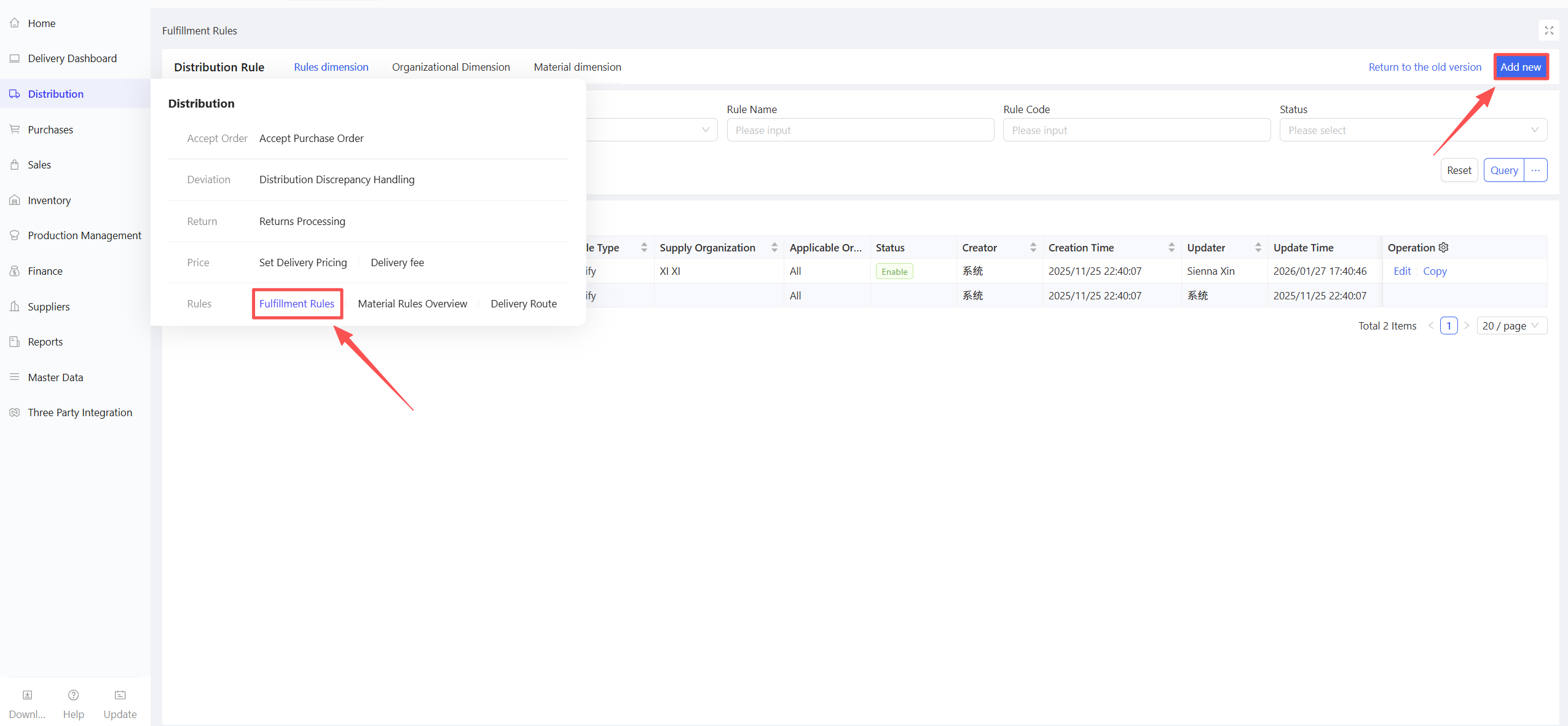Click the Update icon at bottom
The height and width of the screenshot is (726, 1568).
click(120, 695)
